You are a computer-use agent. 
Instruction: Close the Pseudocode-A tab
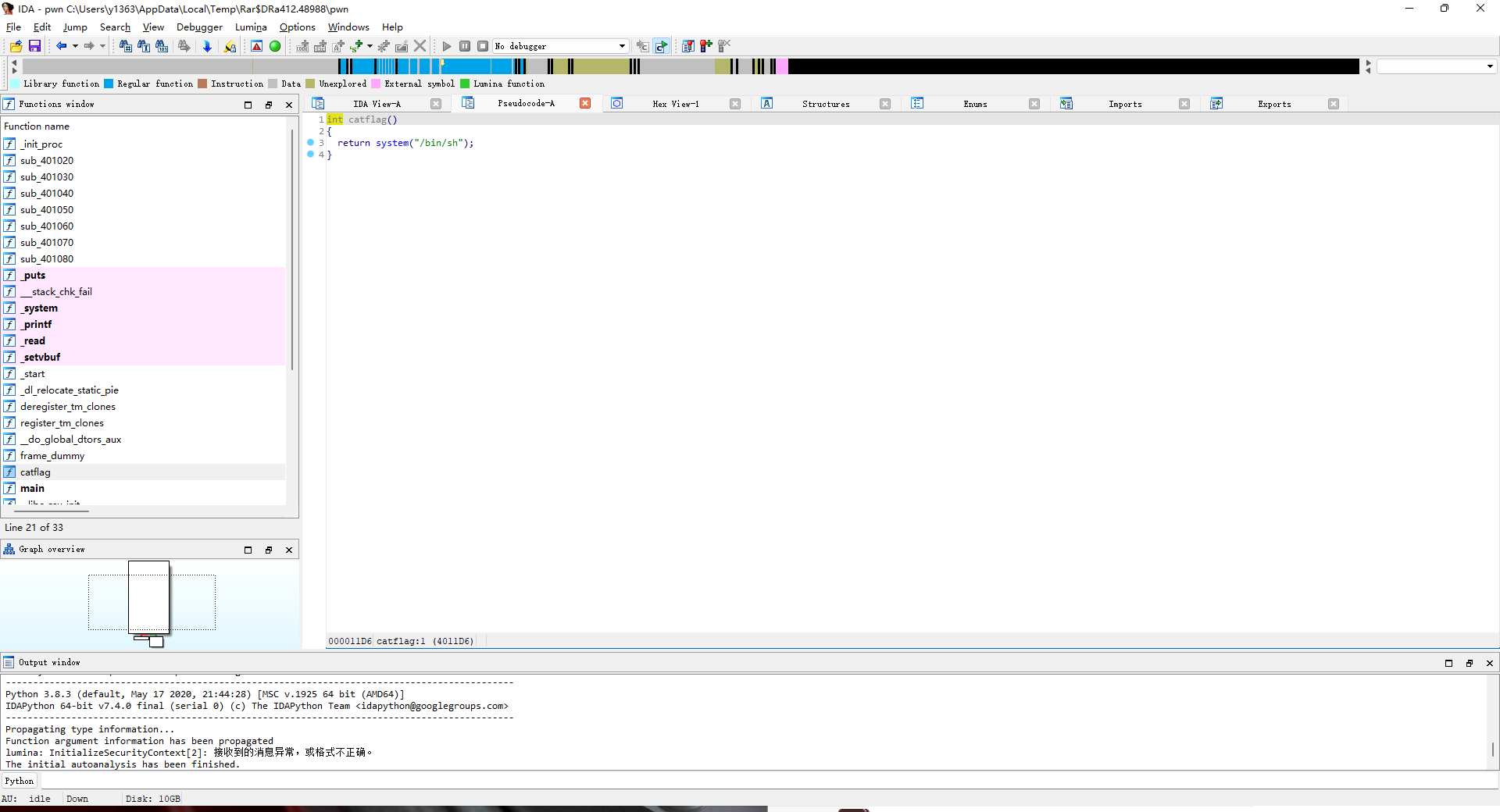(585, 103)
